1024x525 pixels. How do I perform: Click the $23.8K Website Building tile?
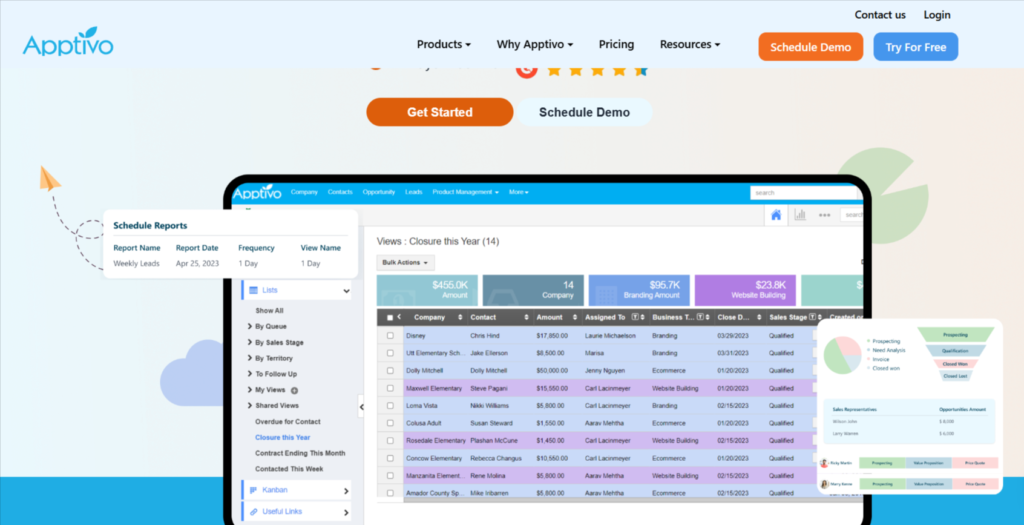click(x=745, y=291)
